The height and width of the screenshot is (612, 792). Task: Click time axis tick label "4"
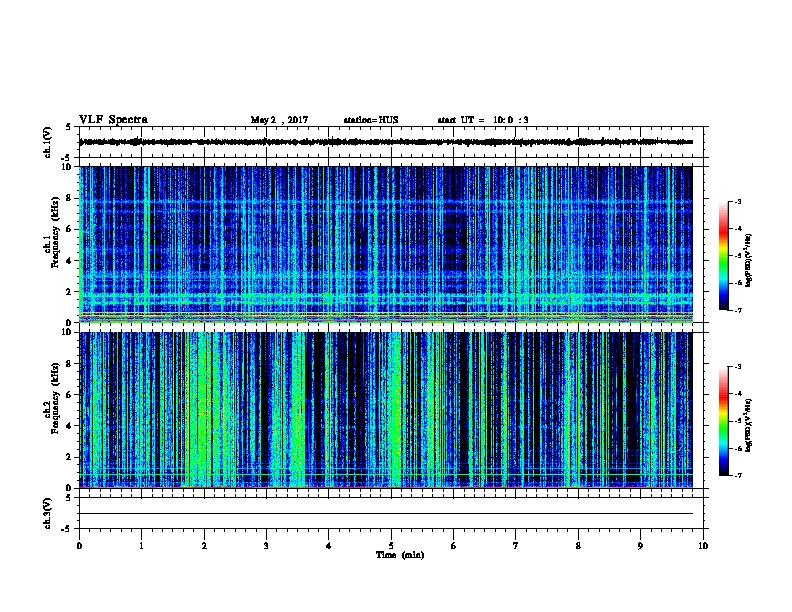(x=329, y=546)
